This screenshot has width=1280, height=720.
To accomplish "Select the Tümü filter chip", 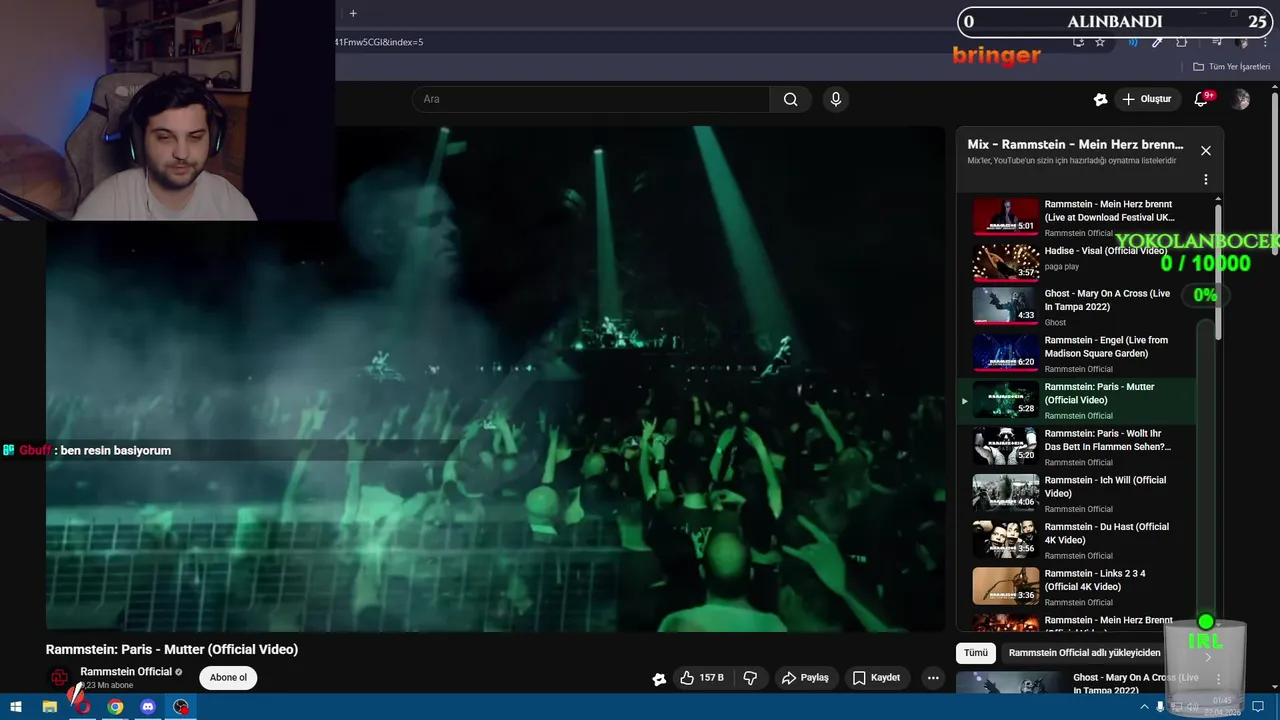I will point(976,653).
